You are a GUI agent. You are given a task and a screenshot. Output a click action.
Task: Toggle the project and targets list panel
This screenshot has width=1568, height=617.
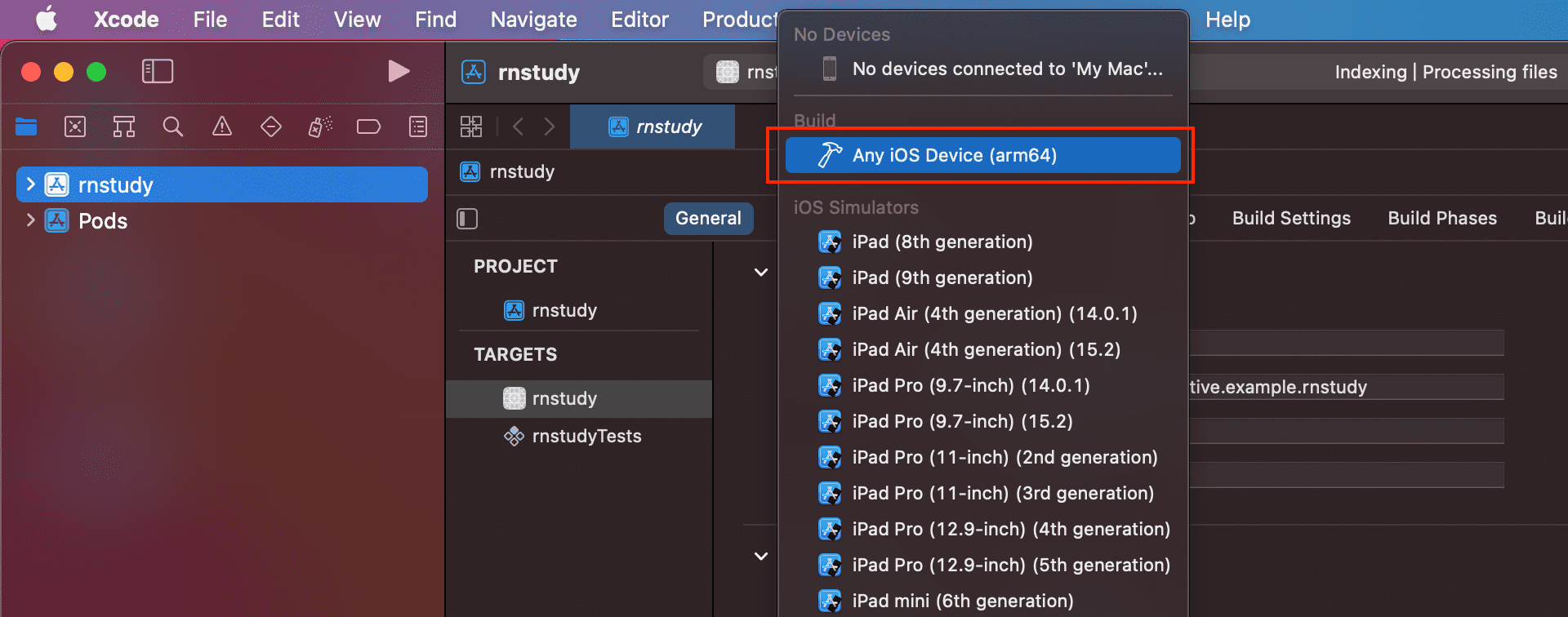pos(467,219)
